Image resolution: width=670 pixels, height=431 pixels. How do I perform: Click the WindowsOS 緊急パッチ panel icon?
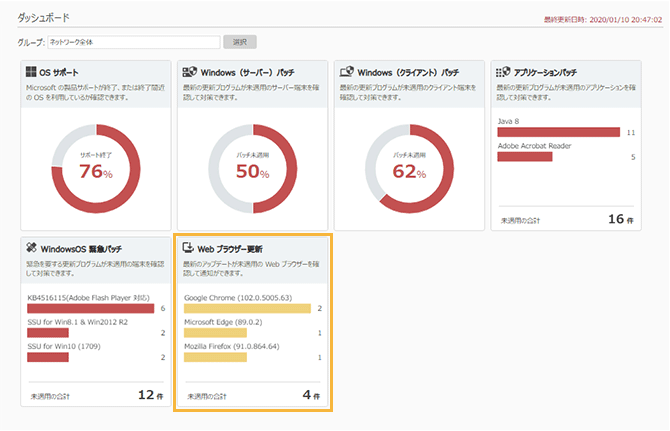pos(31,247)
